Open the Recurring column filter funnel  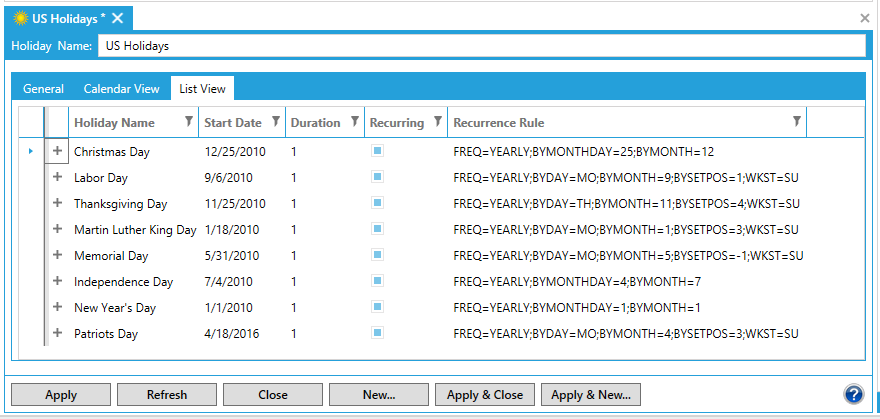coord(436,122)
